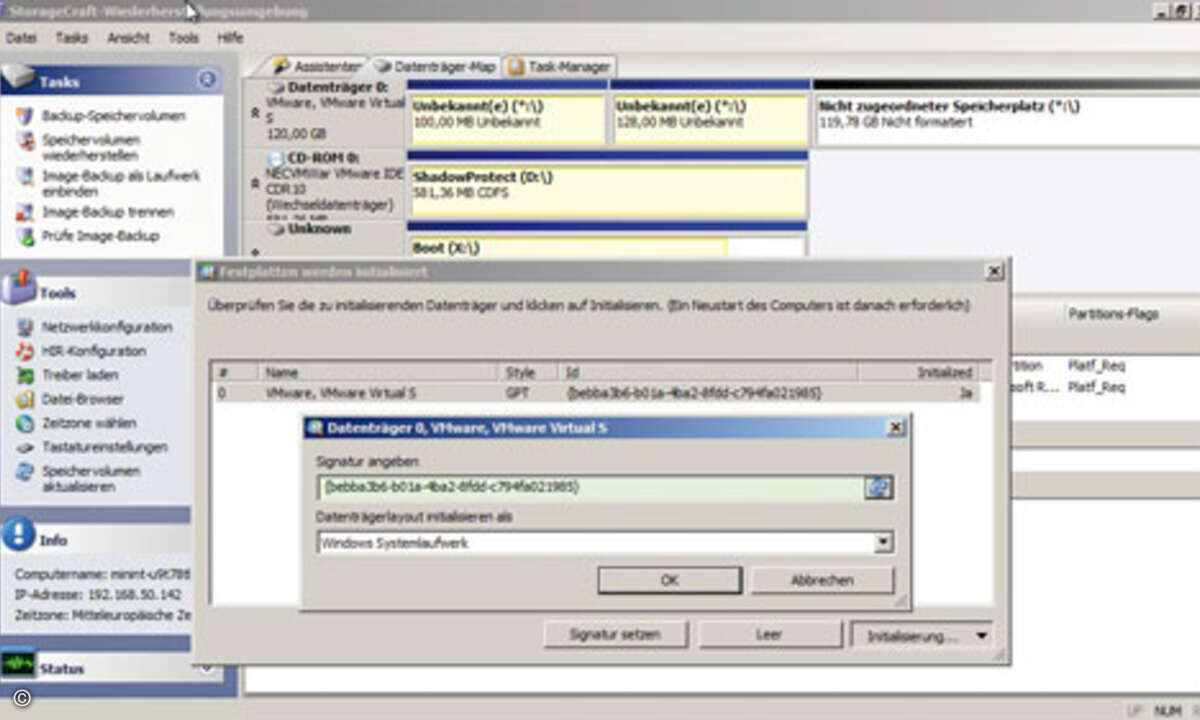Click the Prüfe Image-Backup icon
1200x720 pixels.
coord(25,236)
